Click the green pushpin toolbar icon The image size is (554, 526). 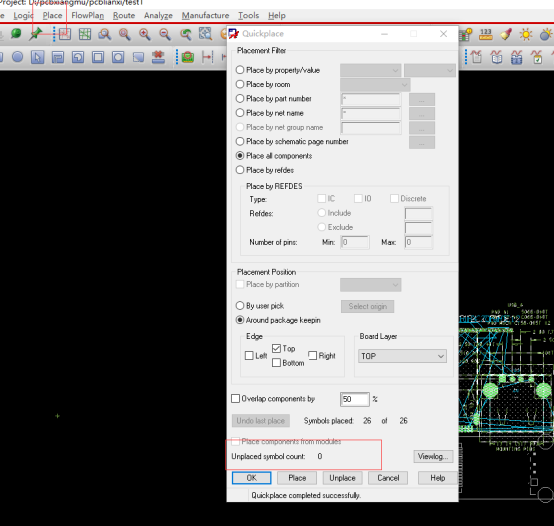click(35, 34)
